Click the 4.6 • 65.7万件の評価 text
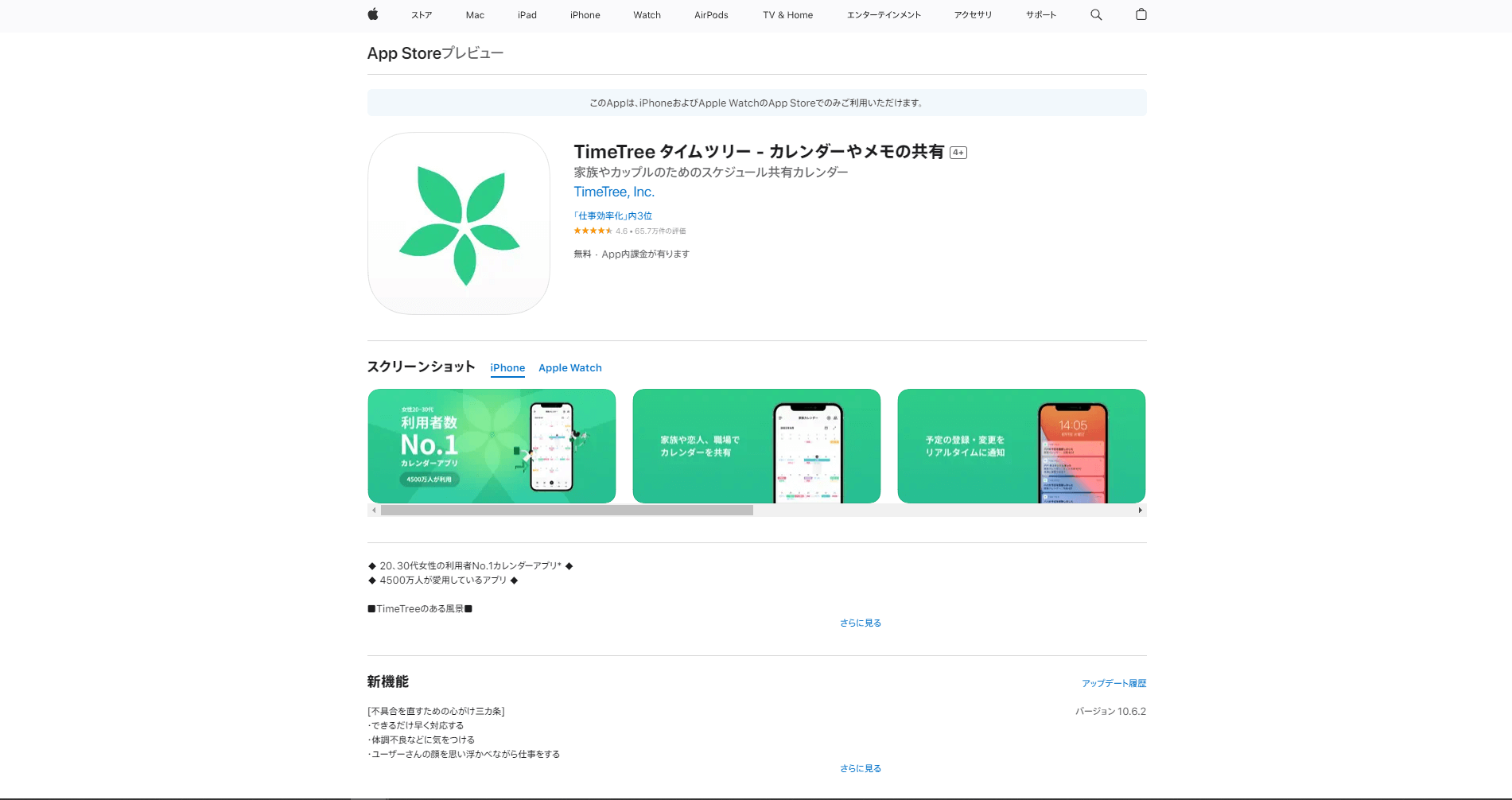 coord(651,231)
